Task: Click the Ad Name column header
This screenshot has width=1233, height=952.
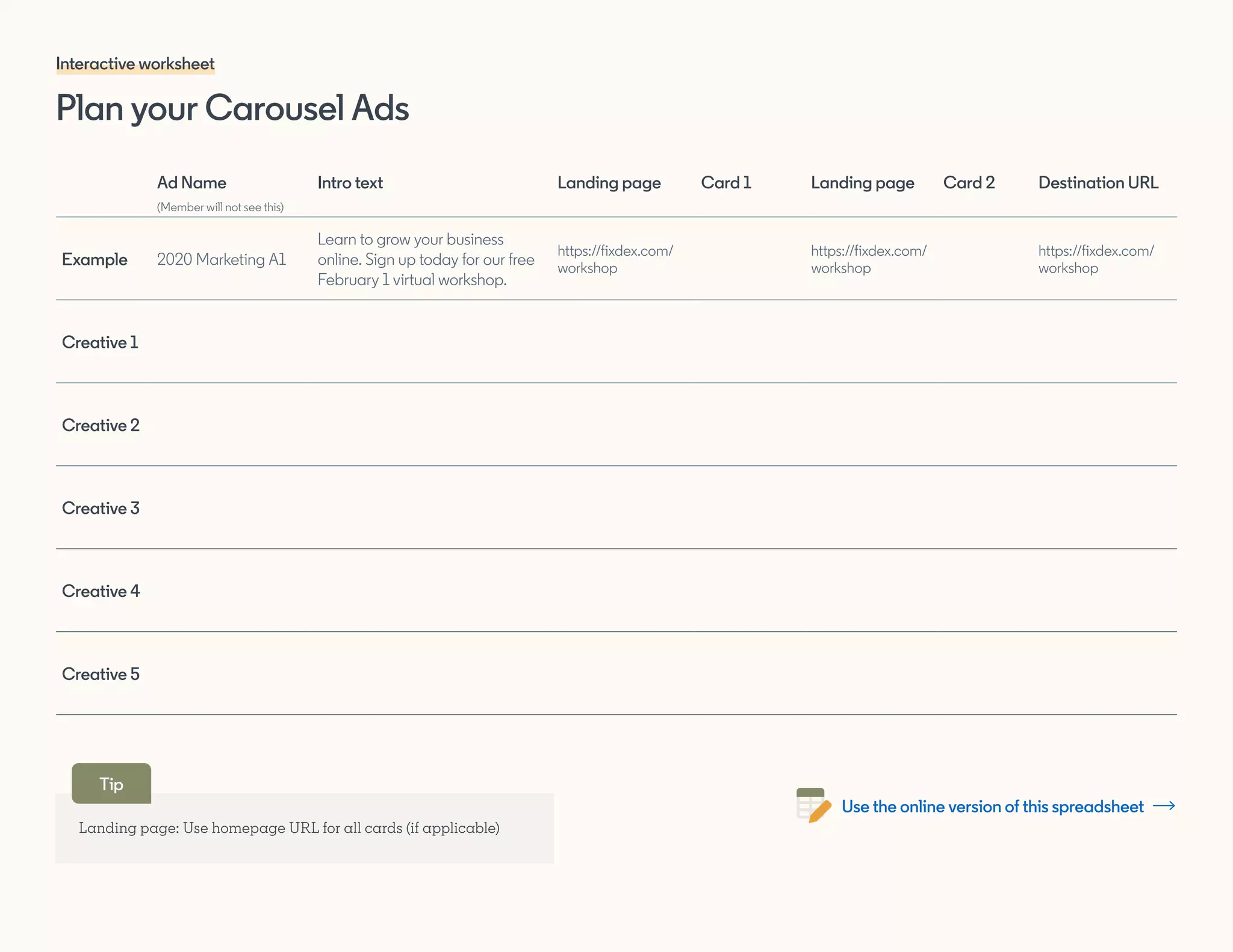Action: pos(191,182)
